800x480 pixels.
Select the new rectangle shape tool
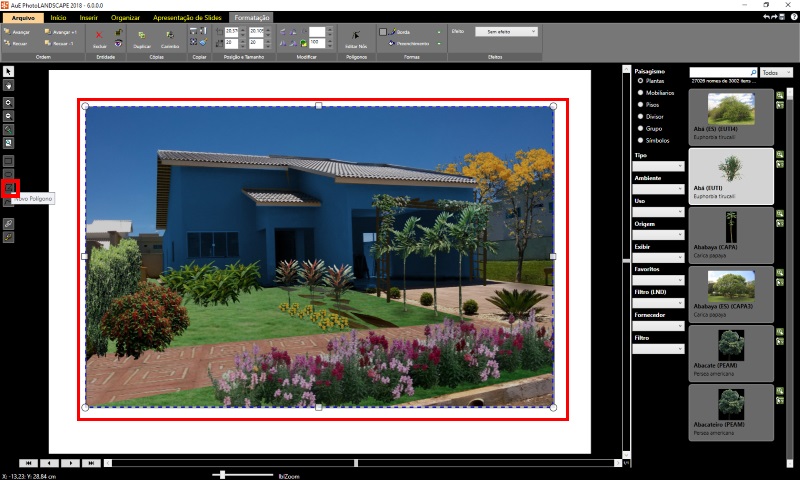coord(8,161)
